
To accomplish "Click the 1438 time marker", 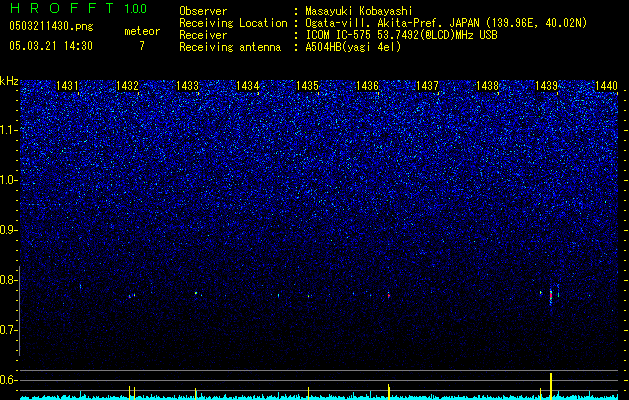I will [487, 86].
